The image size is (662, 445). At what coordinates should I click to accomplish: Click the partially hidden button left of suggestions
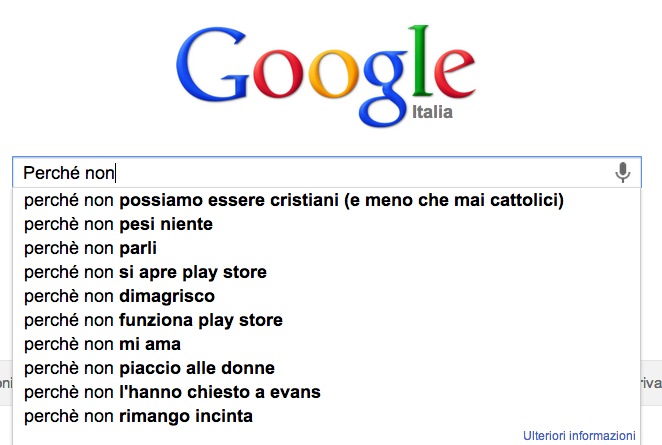pyautogui.click(x=5, y=383)
